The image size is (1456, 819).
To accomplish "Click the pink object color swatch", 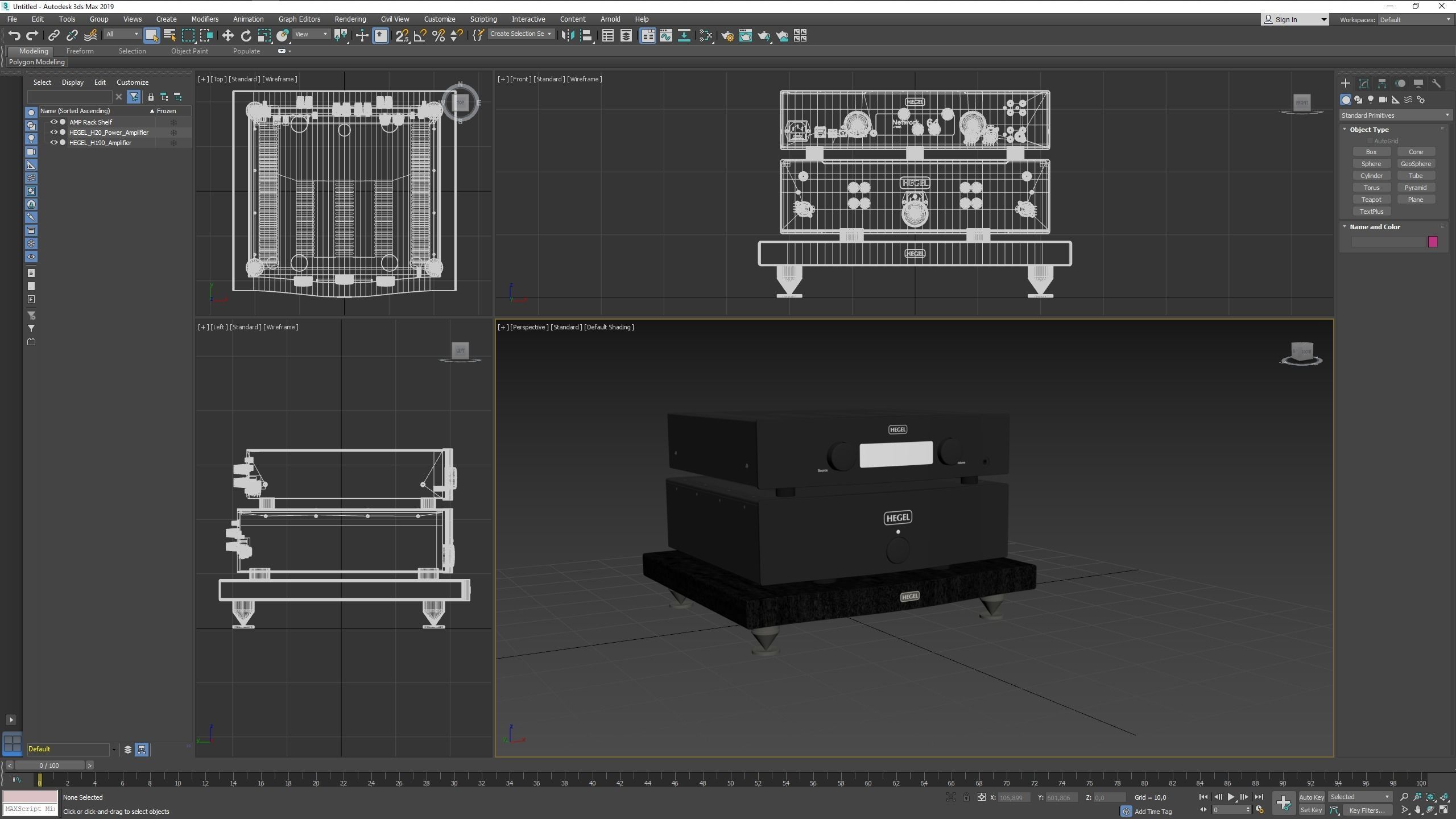I will pyautogui.click(x=1432, y=242).
